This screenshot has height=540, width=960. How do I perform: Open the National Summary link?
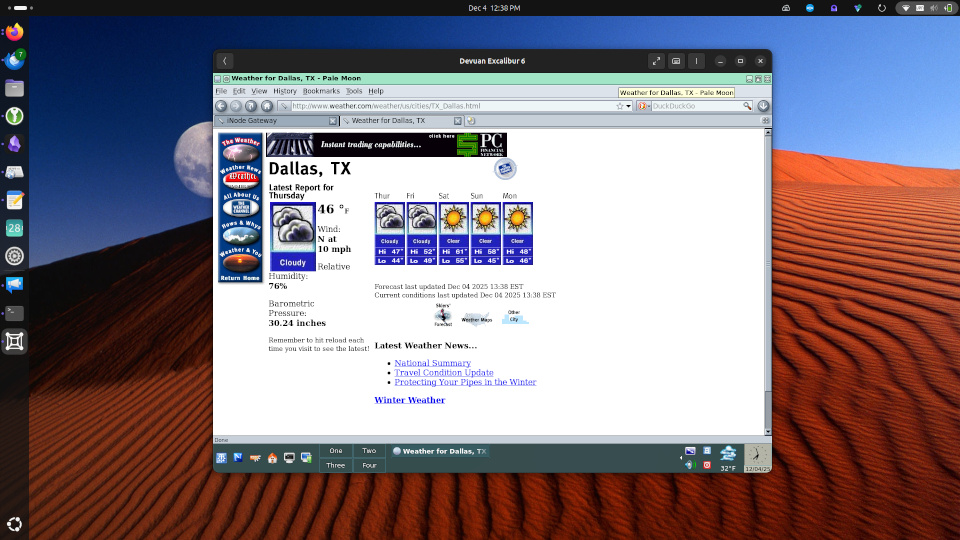tap(432, 363)
